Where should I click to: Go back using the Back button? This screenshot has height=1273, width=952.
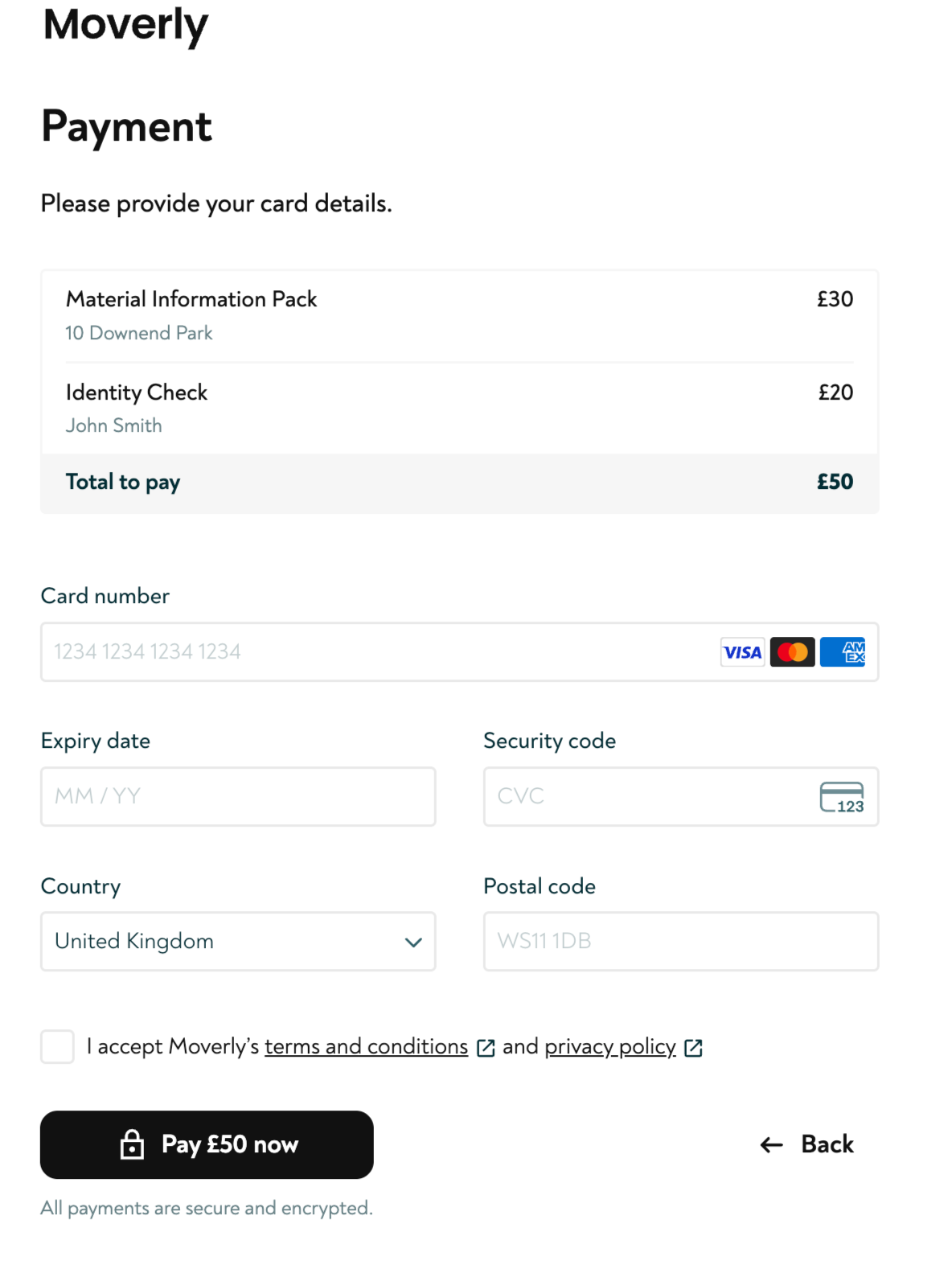click(827, 1144)
